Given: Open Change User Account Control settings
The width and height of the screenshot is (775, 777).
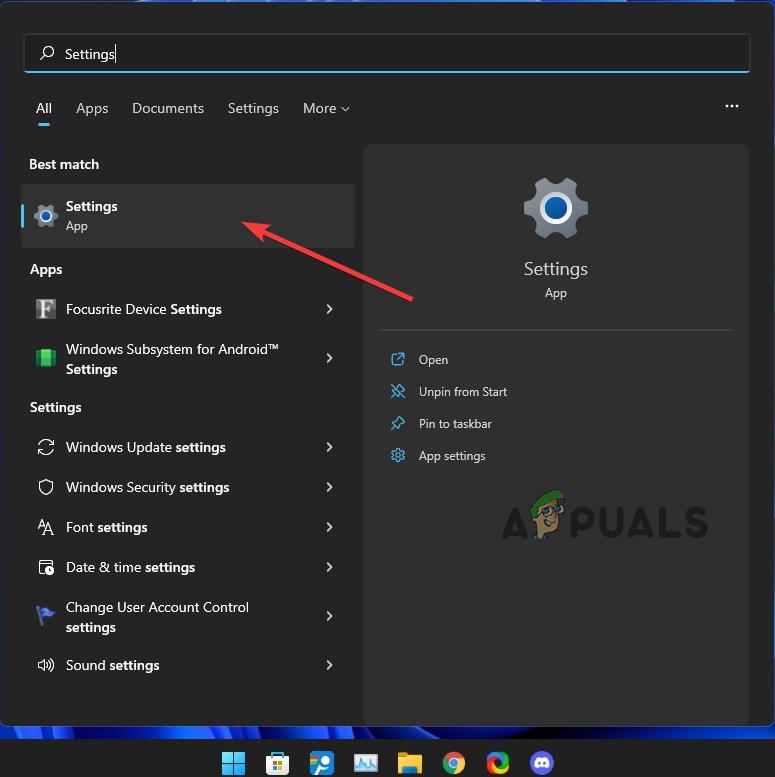Looking at the screenshot, I should [x=188, y=617].
